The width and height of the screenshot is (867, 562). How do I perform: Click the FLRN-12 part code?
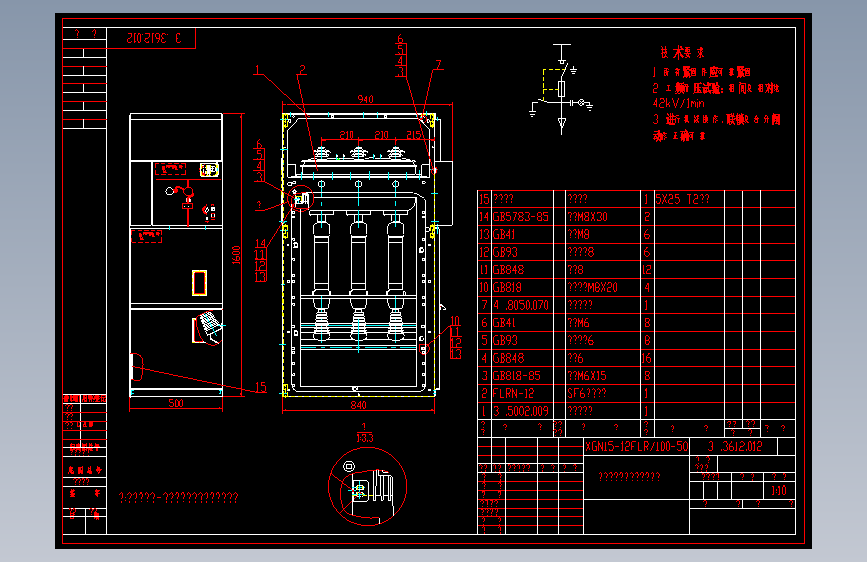[513, 394]
